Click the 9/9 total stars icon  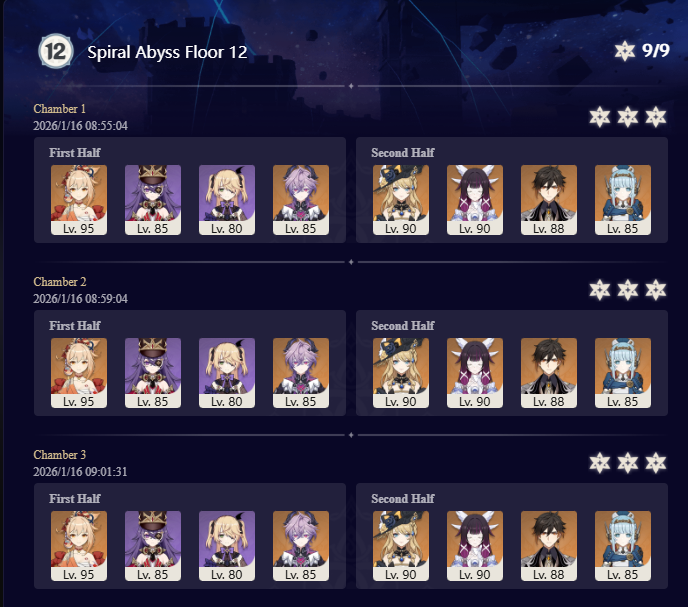click(x=624, y=51)
